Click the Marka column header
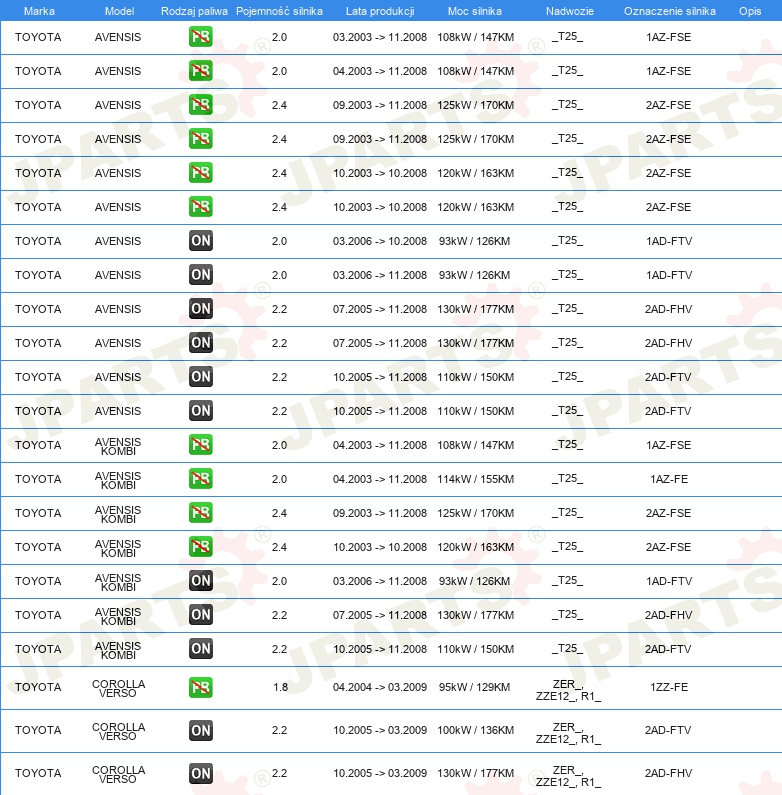 pyautogui.click(x=39, y=11)
